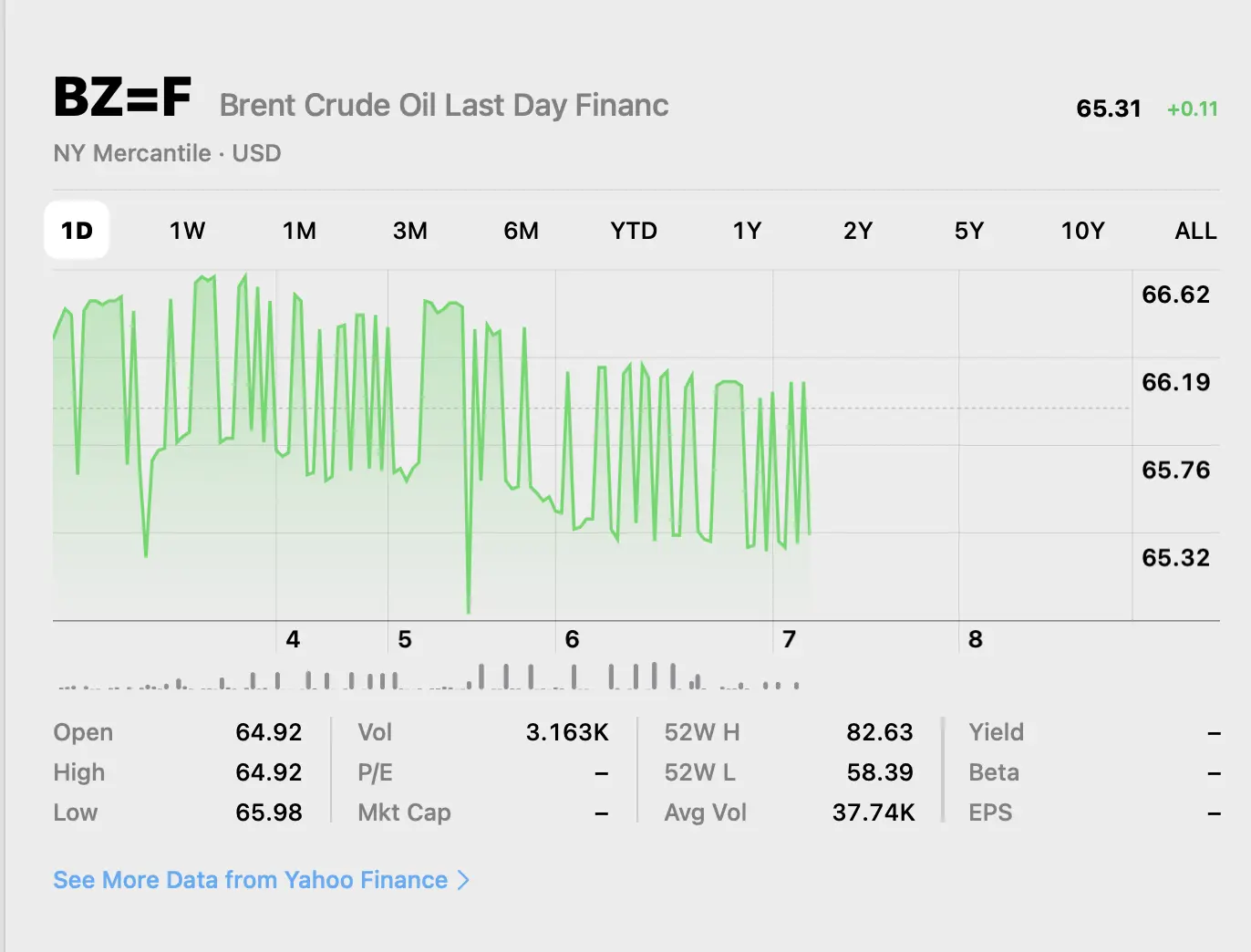Pick the 2Y chart range
Viewport: 1251px width, 952px height.
click(x=858, y=231)
